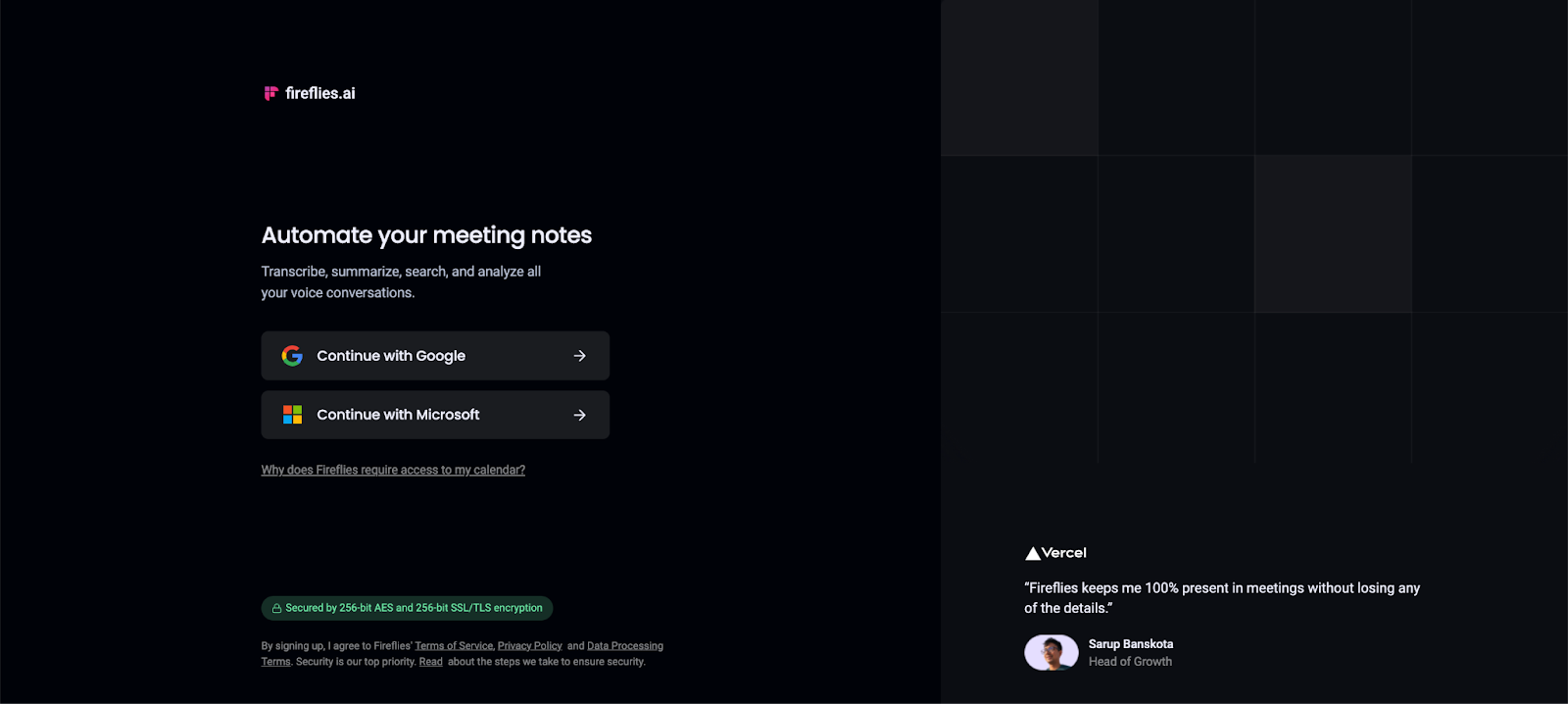Image resolution: width=1568 pixels, height=704 pixels.
Task: Click the Sarup Banskota name text
Action: click(x=1130, y=644)
